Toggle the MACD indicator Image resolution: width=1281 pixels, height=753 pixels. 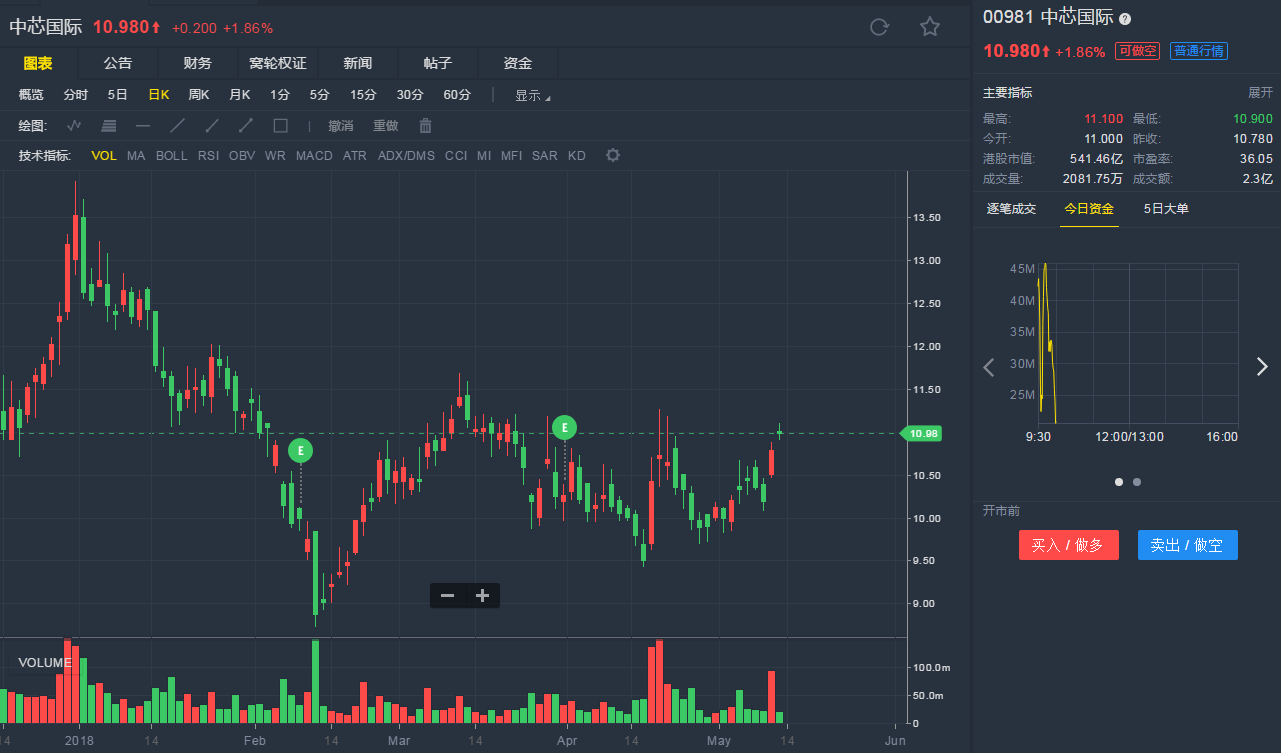pyautogui.click(x=314, y=156)
